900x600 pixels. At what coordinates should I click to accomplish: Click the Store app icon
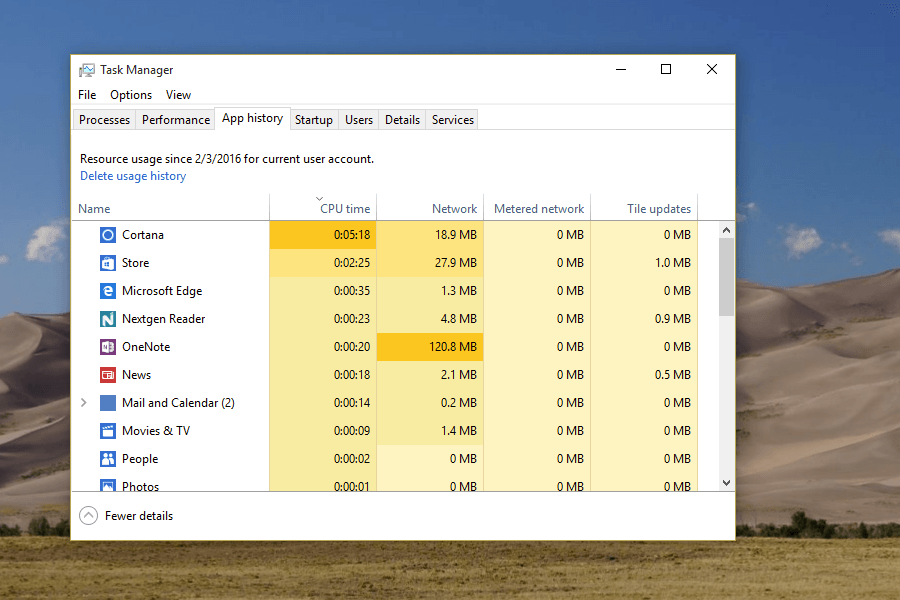[x=107, y=263]
